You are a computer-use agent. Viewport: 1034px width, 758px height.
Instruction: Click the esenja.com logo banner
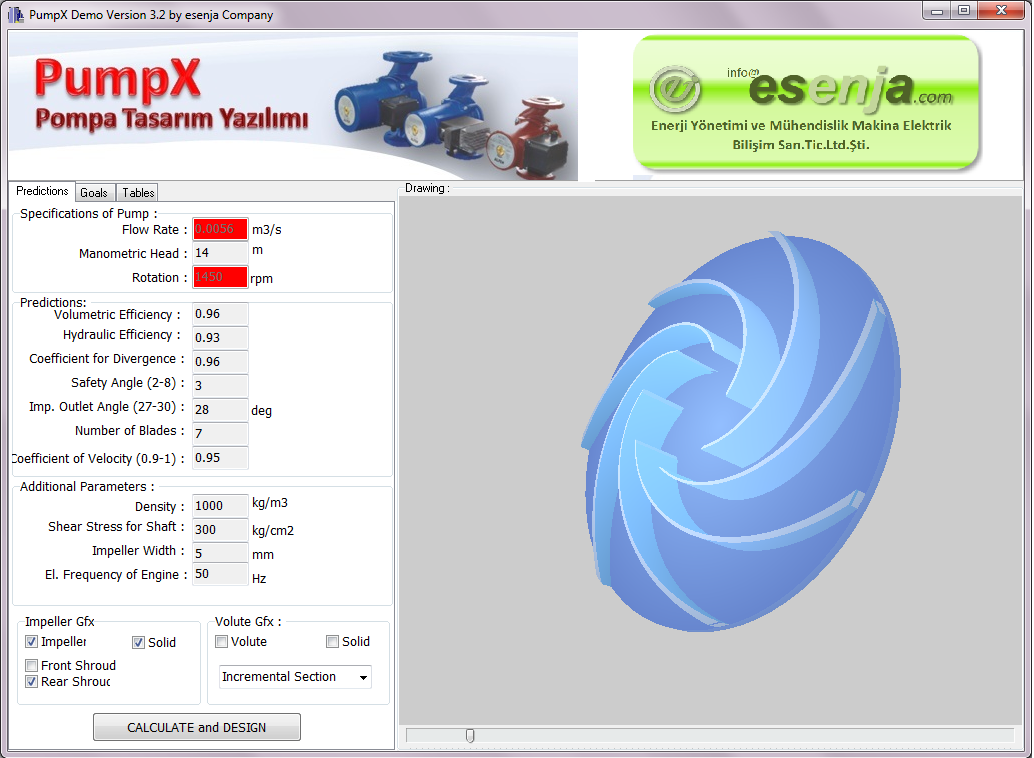coord(806,103)
